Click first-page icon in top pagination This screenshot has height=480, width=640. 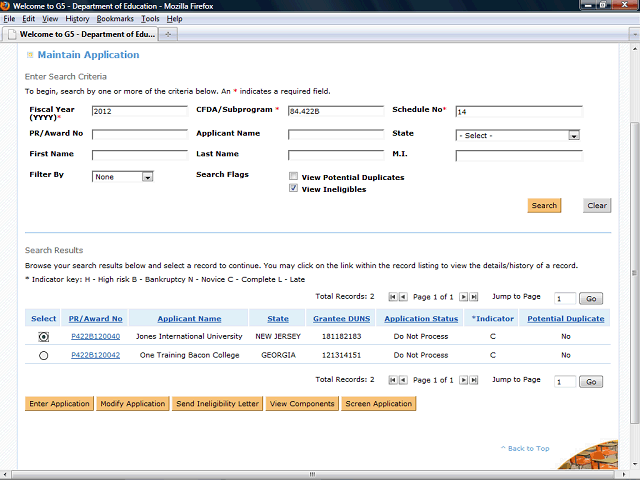(392, 297)
